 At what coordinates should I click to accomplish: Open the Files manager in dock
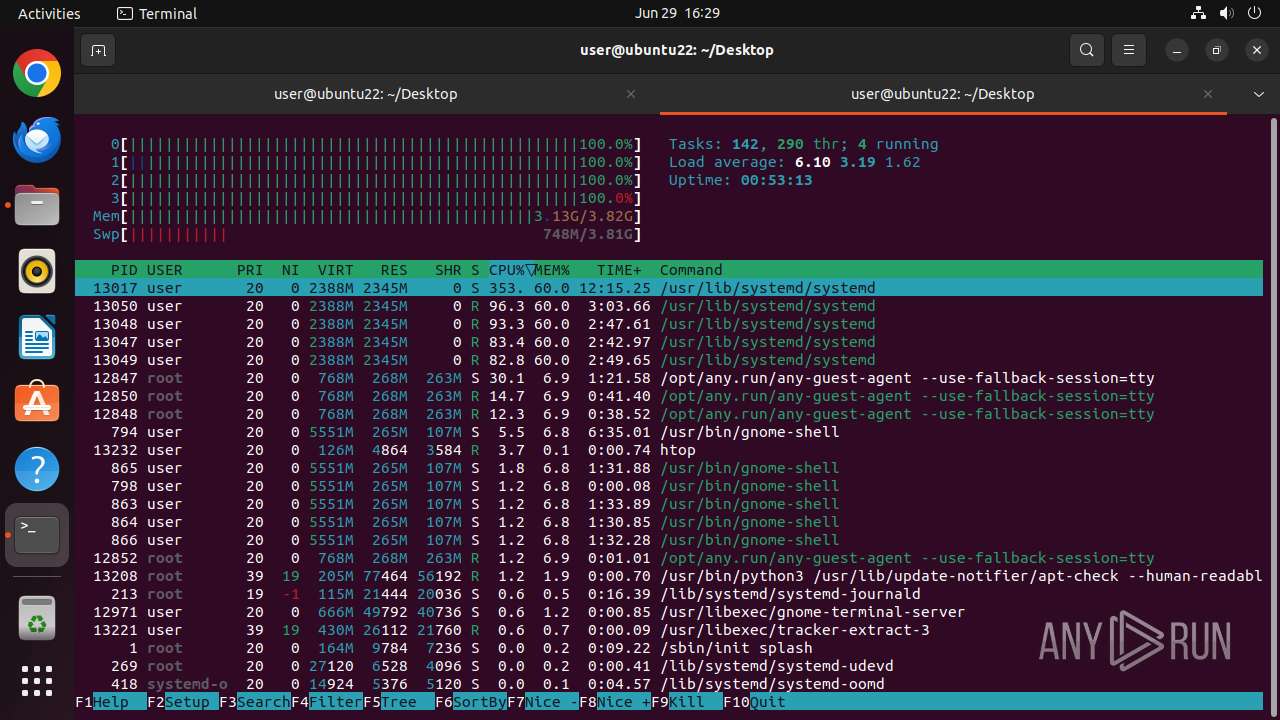click(37, 206)
